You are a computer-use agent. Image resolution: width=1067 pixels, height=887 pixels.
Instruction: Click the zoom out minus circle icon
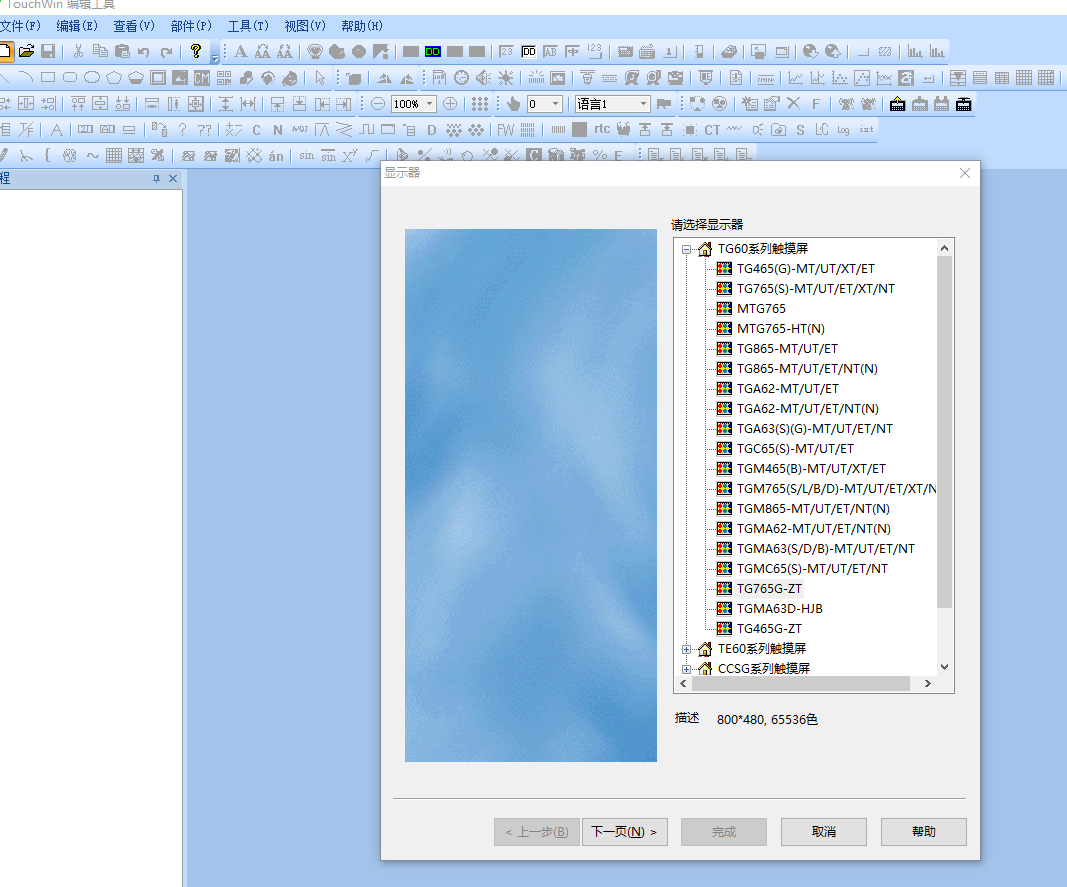click(x=378, y=104)
